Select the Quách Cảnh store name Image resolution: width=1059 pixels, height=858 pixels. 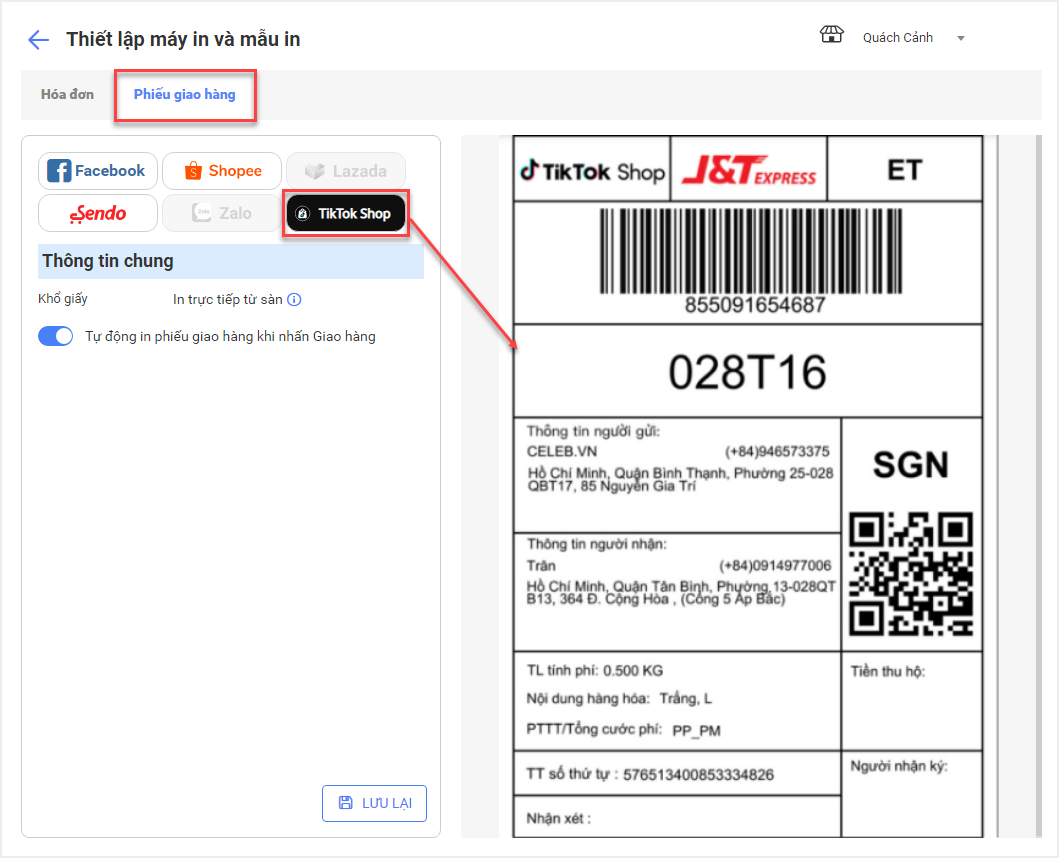pyautogui.click(x=898, y=38)
